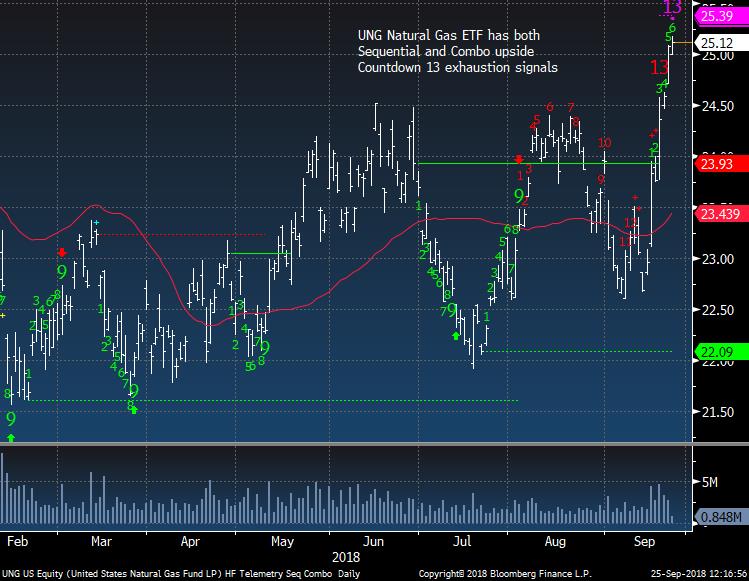
Task: Click the magenta 25.39 price tag
Action: click(718, 17)
